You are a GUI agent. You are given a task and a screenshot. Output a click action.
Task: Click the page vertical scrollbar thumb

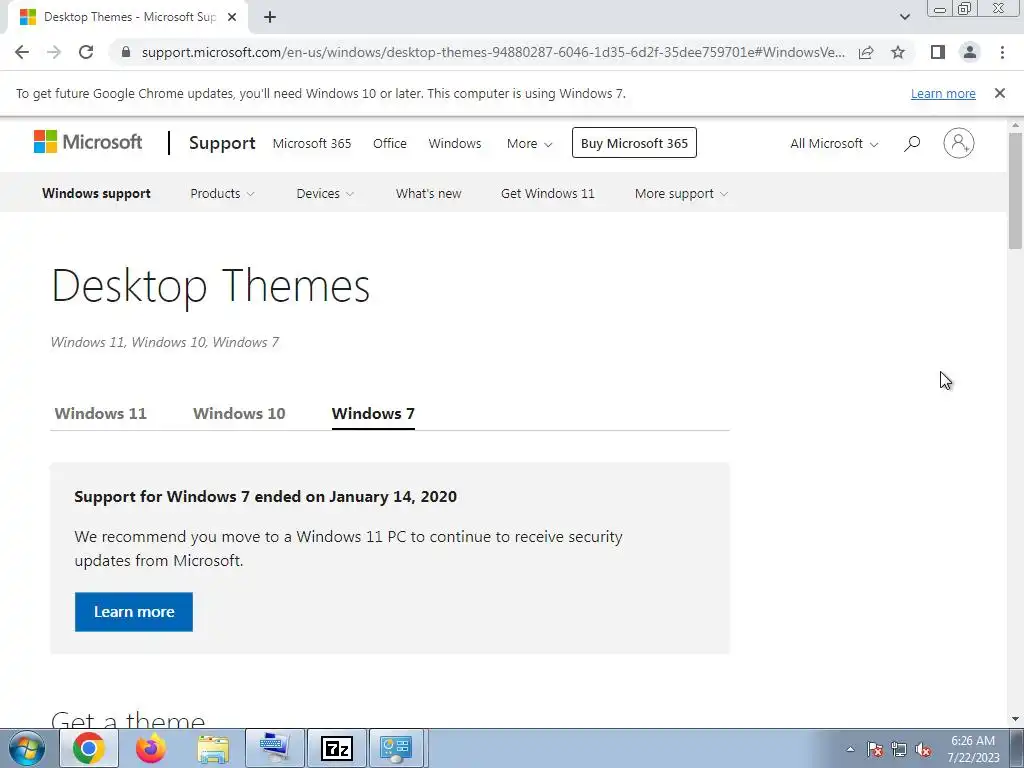pyautogui.click(x=1015, y=191)
